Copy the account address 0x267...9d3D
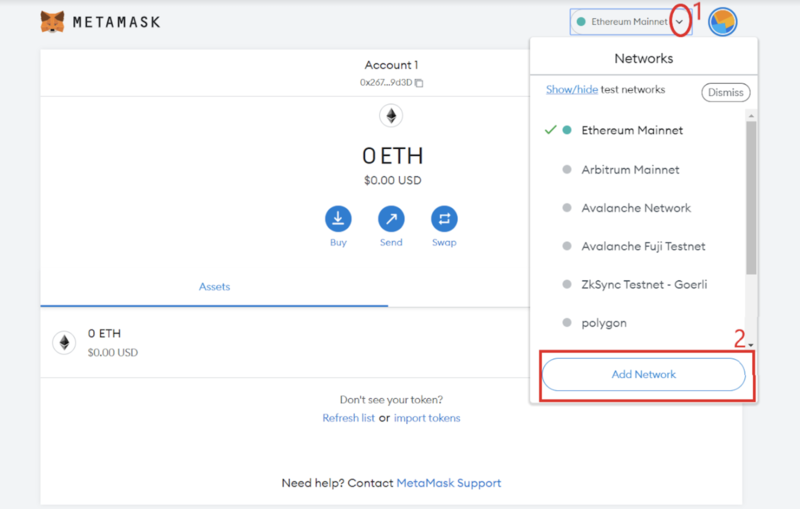800x509 pixels. (419, 83)
